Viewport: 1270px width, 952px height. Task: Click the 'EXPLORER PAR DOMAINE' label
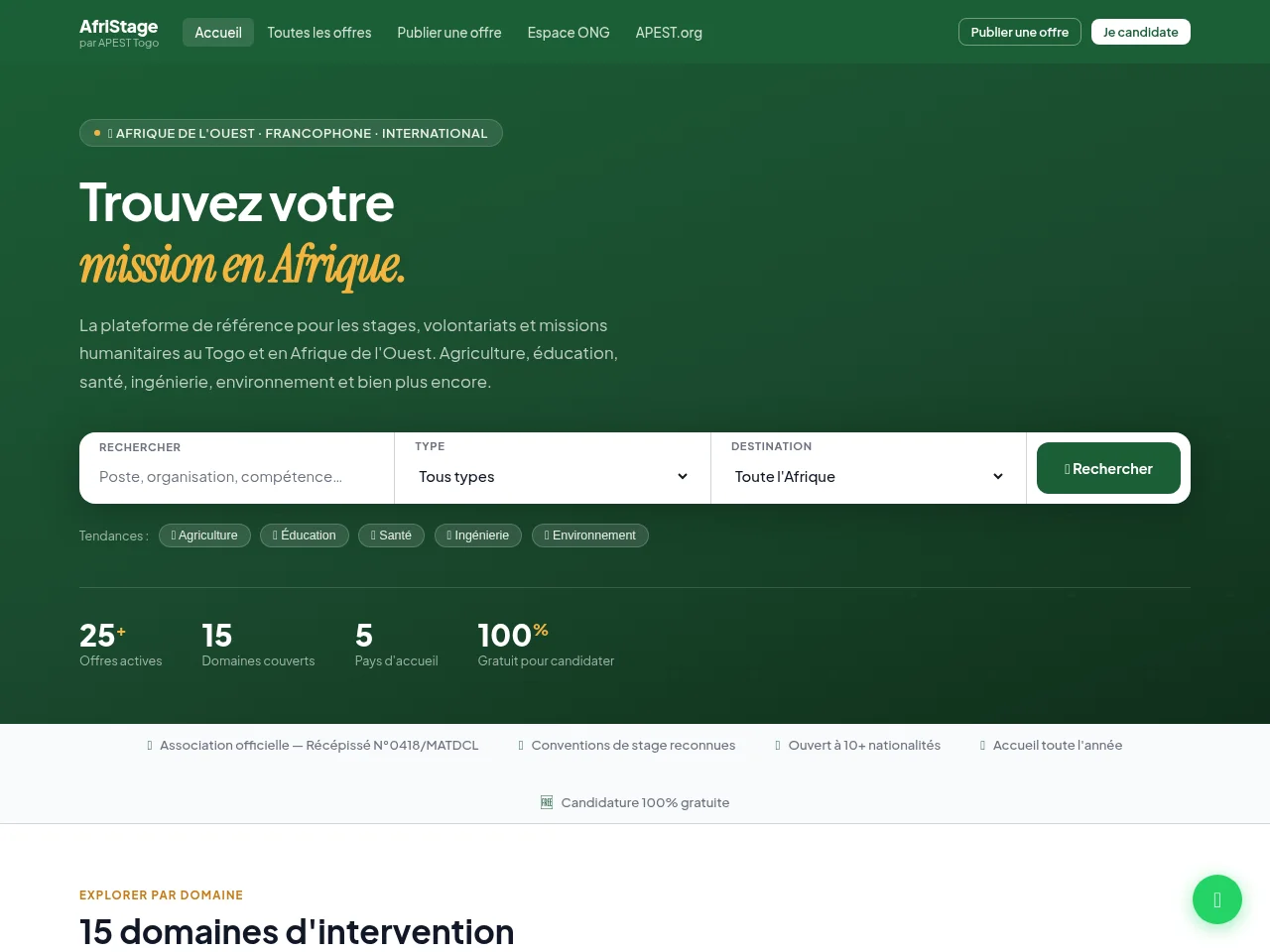(162, 894)
